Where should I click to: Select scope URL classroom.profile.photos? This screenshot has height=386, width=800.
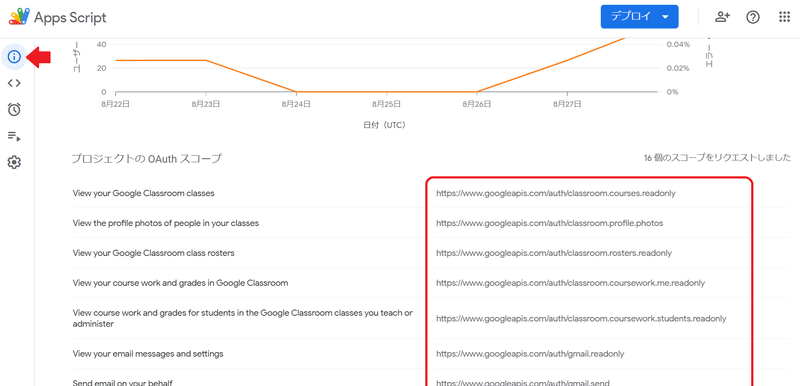[x=549, y=223]
